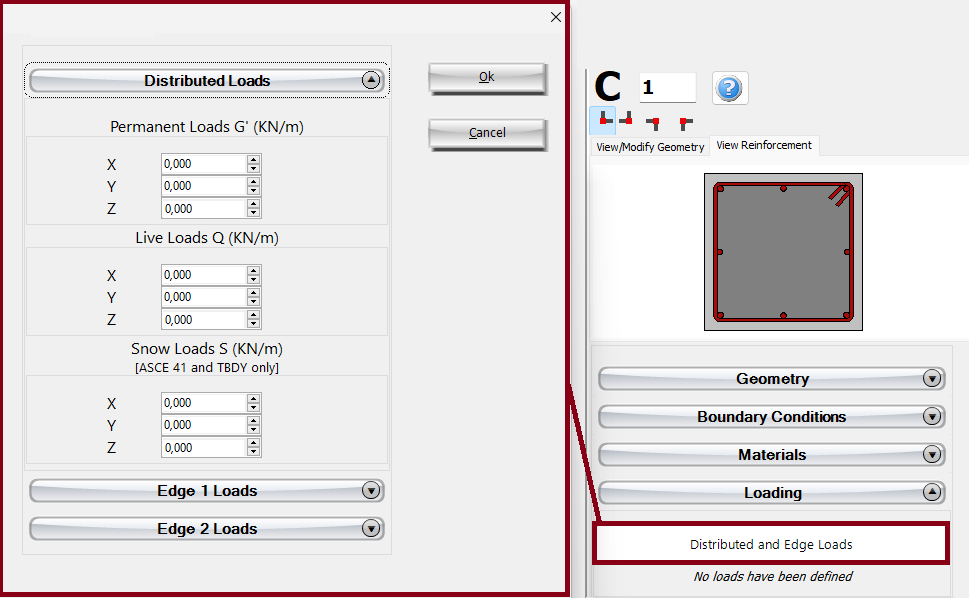Select the top-left corner column alignment icon
The width and height of the screenshot is (969, 598).
[685, 122]
